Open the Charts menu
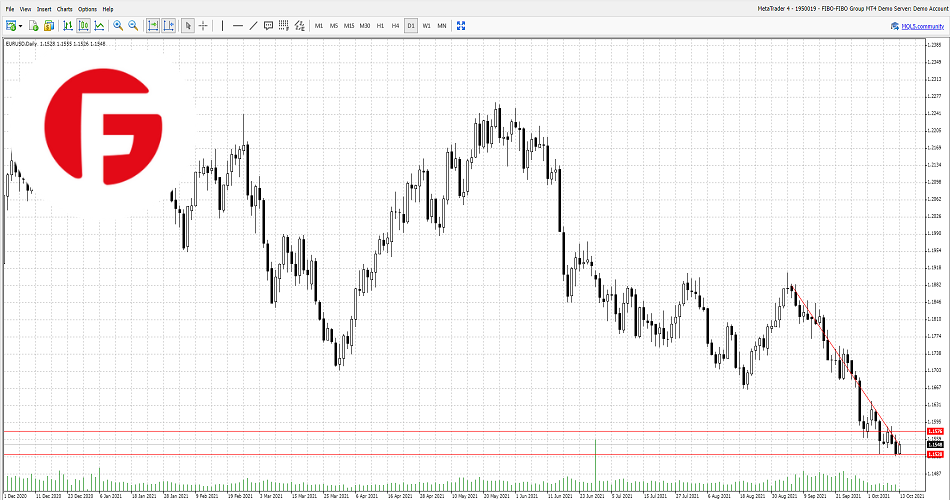 [x=64, y=8]
